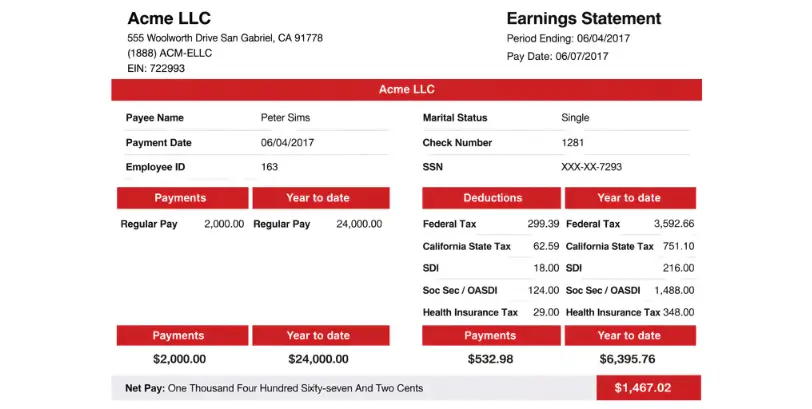The height and width of the screenshot is (409, 812).
Task: Click the total deductions amount $532.98
Action: 490,359
